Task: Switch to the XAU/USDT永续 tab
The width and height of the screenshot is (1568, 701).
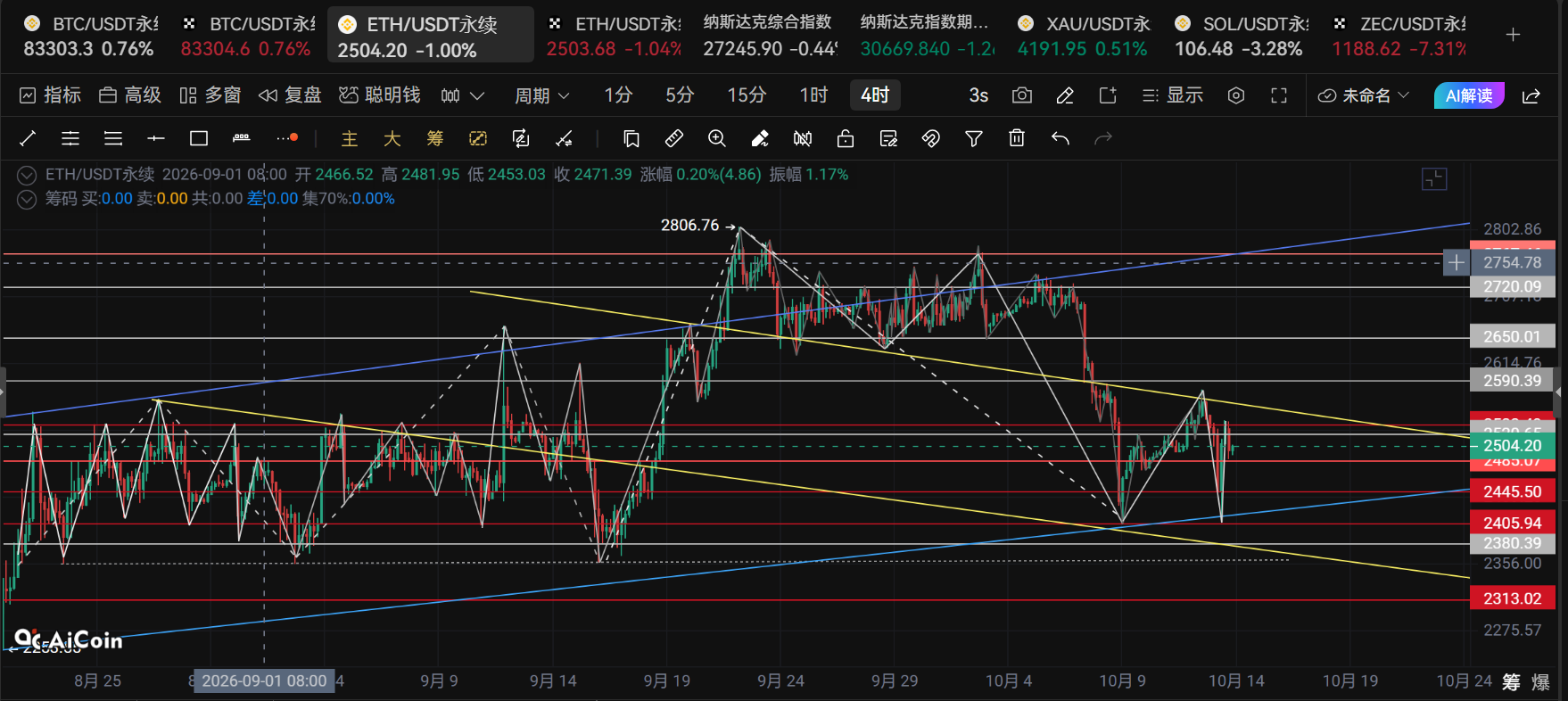Action: [x=1084, y=36]
